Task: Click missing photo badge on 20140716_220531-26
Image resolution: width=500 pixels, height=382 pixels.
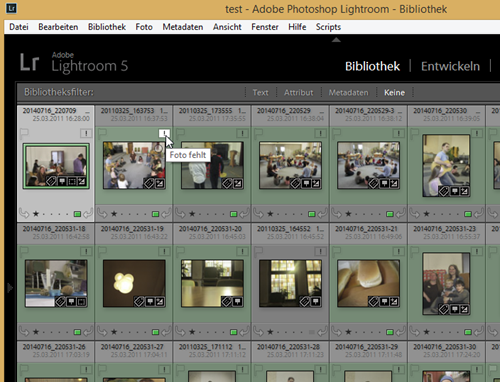Action: click(86, 369)
